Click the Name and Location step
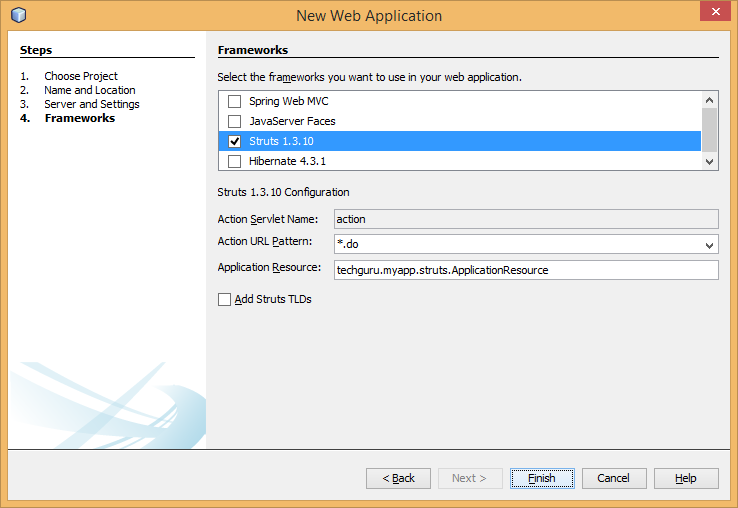The image size is (738, 508). click(90, 90)
